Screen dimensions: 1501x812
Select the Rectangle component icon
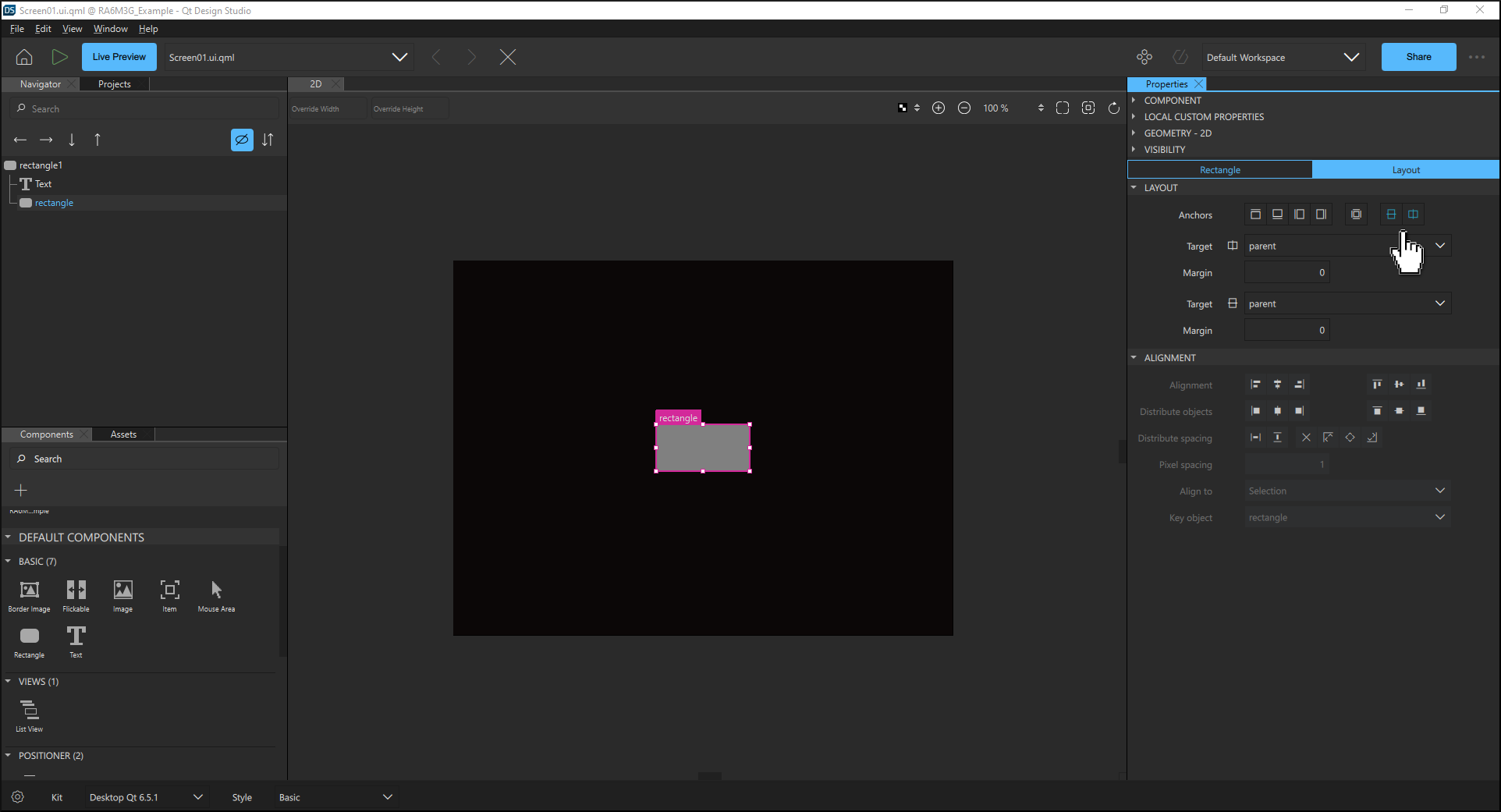coord(29,636)
